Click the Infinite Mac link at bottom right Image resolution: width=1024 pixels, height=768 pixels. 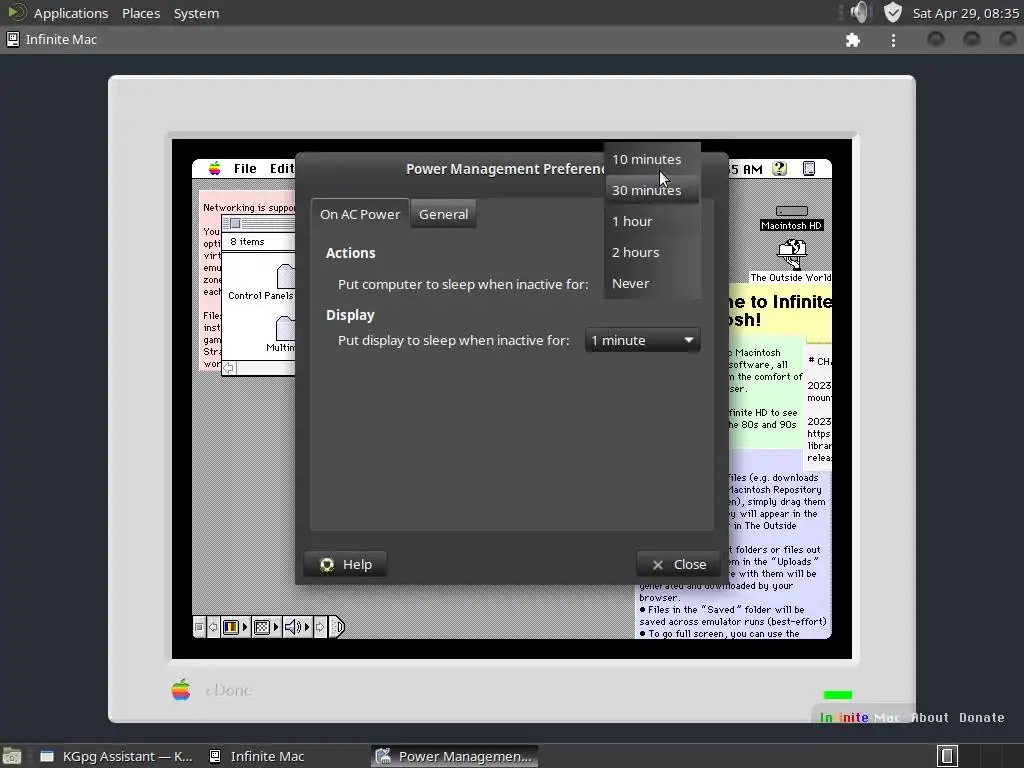859,717
